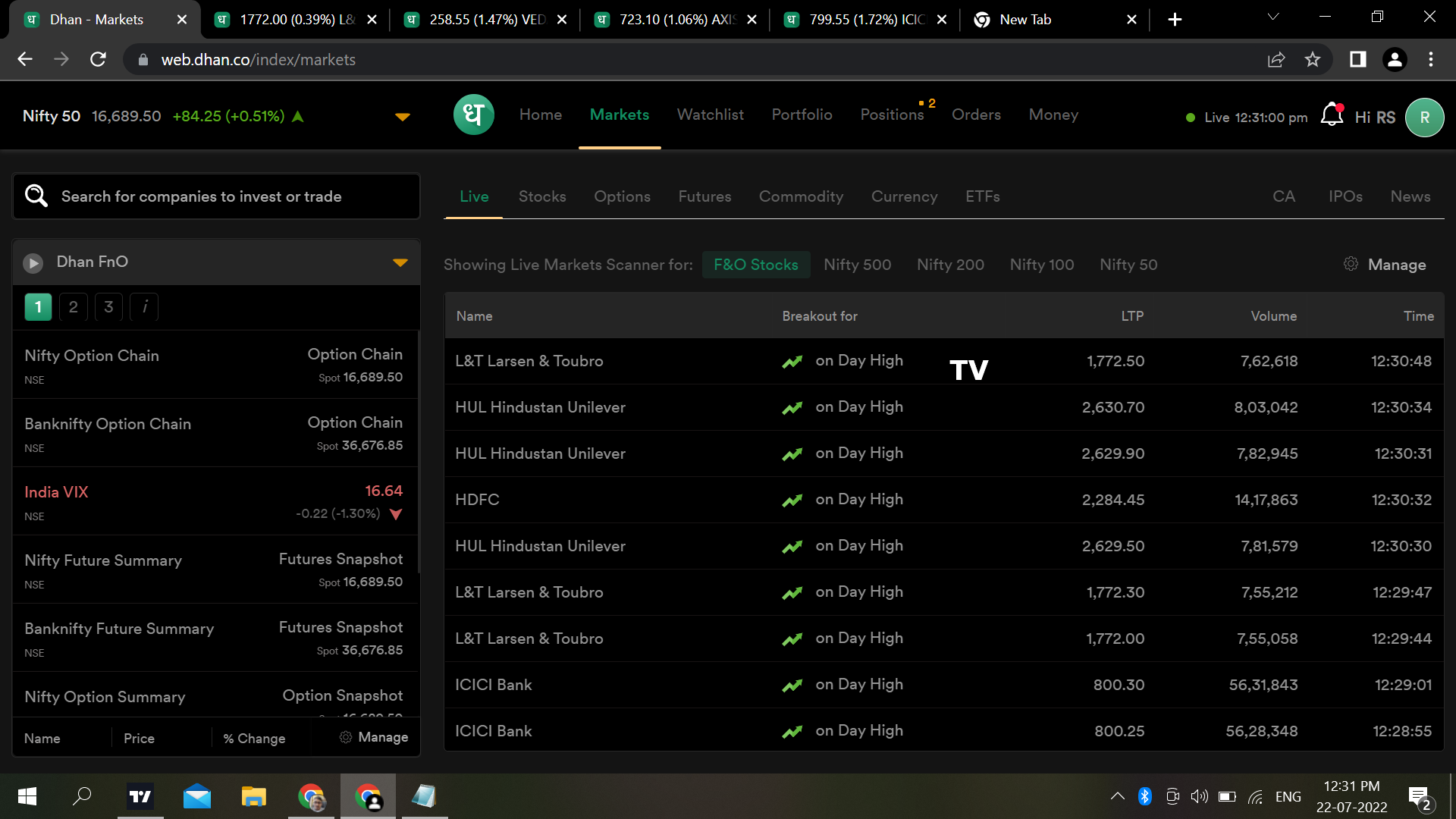Show hidden system tray icons
The image size is (1456, 819).
[x=1117, y=796]
